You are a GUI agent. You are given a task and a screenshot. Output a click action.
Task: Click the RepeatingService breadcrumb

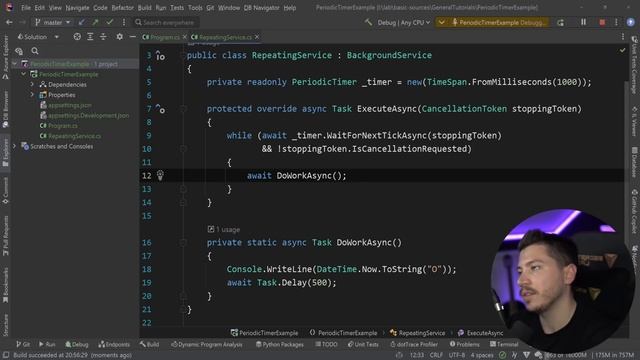pyautogui.click(x=418, y=333)
